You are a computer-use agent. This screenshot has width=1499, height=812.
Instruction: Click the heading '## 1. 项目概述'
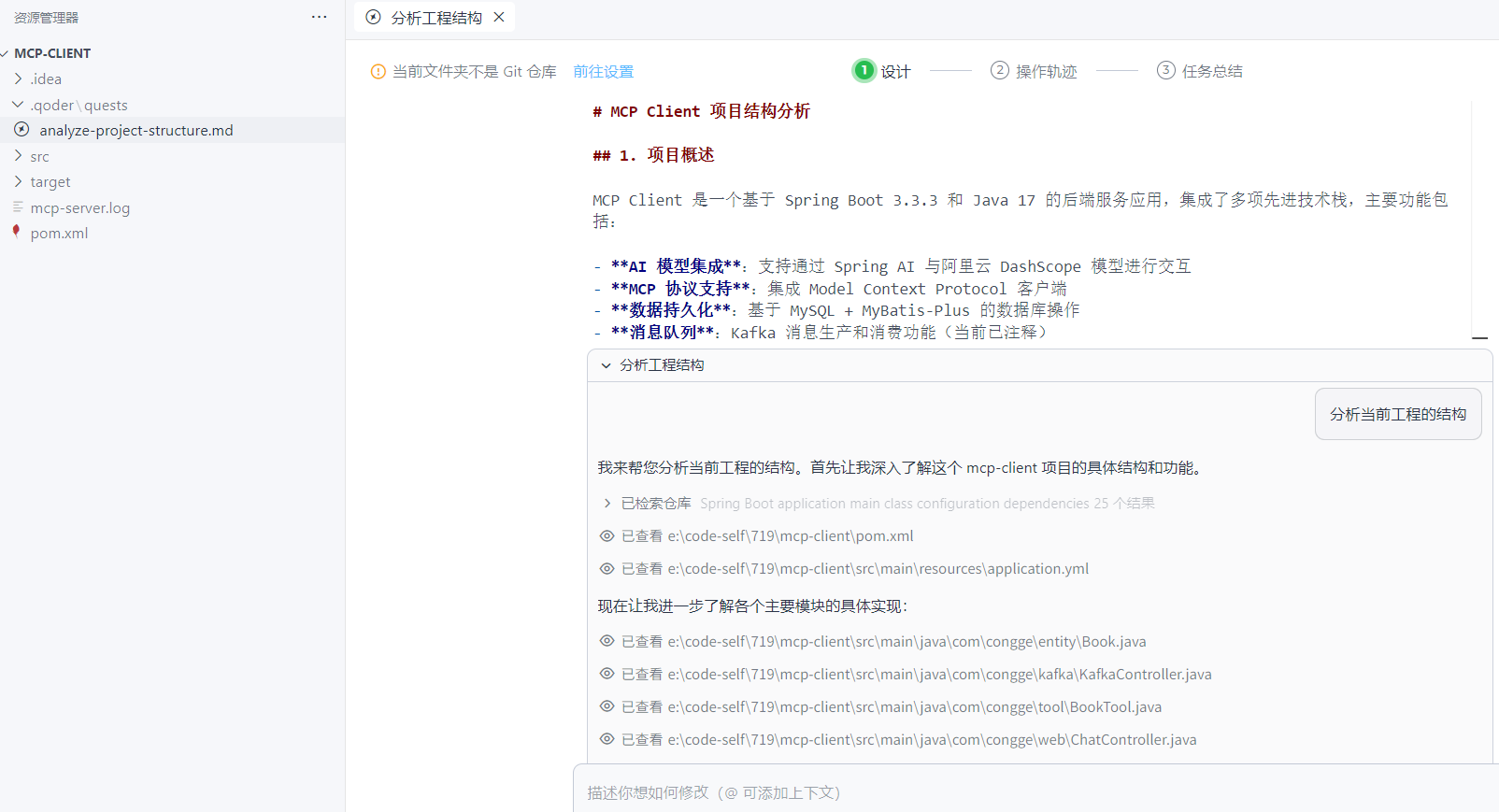point(653,155)
